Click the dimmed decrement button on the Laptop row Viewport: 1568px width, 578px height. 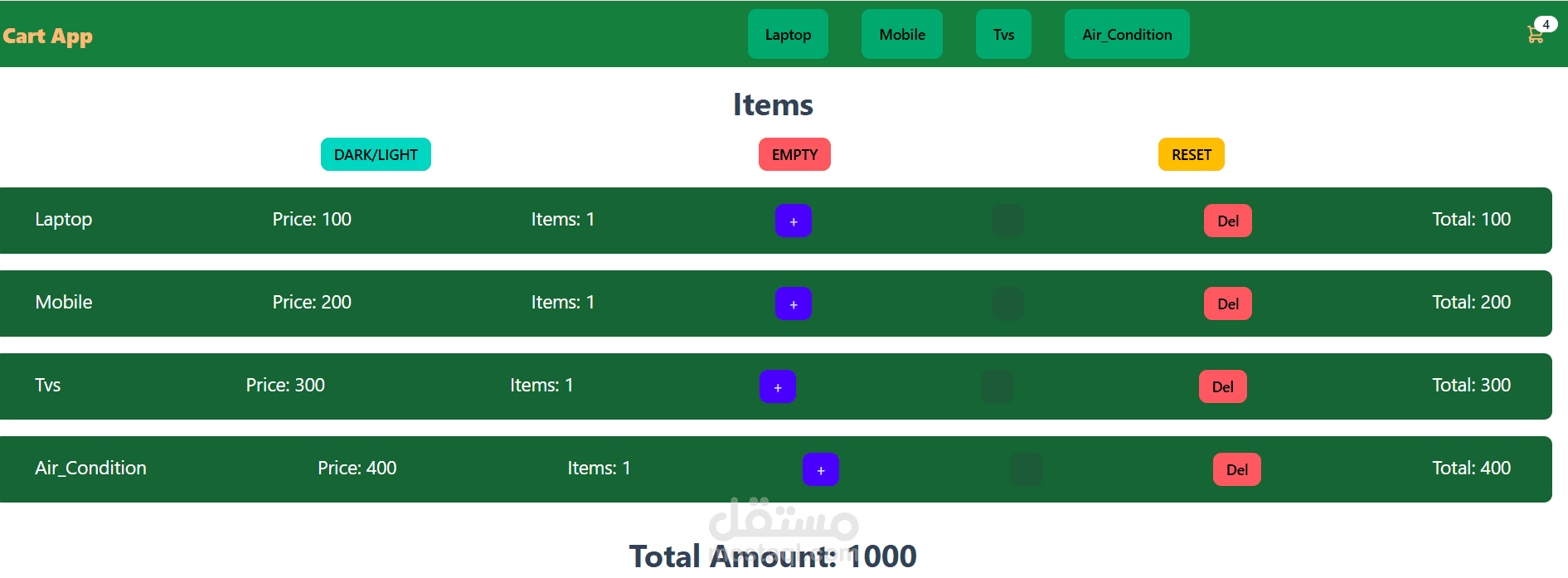[x=1008, y=221]
